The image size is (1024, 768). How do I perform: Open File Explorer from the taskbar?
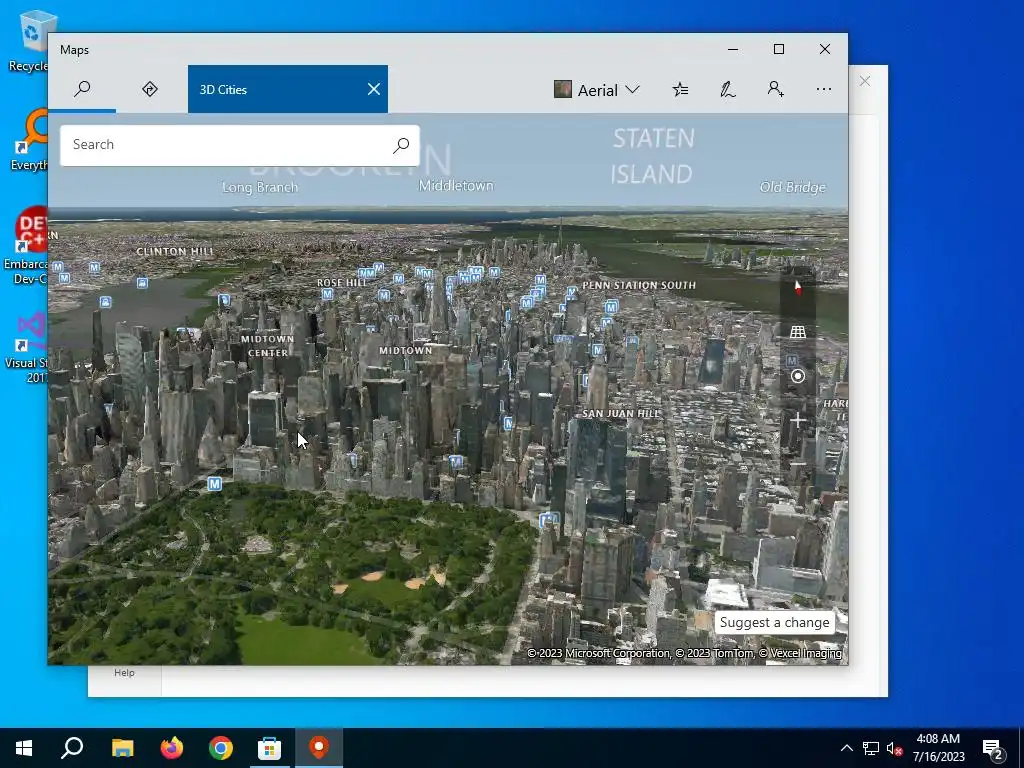[122, 748]
